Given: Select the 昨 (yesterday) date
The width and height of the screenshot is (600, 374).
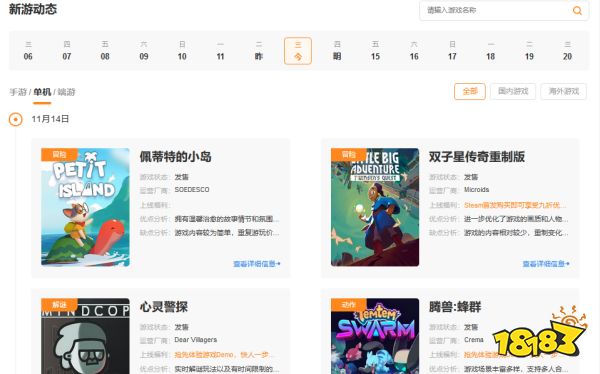Looking at the screenshot, I should pos(259,51).
